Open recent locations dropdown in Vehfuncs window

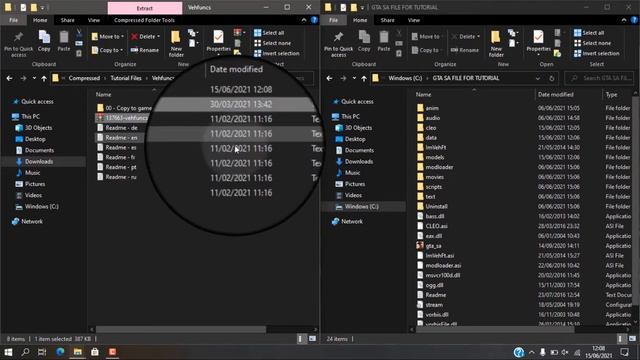click(x=34, y=78)
